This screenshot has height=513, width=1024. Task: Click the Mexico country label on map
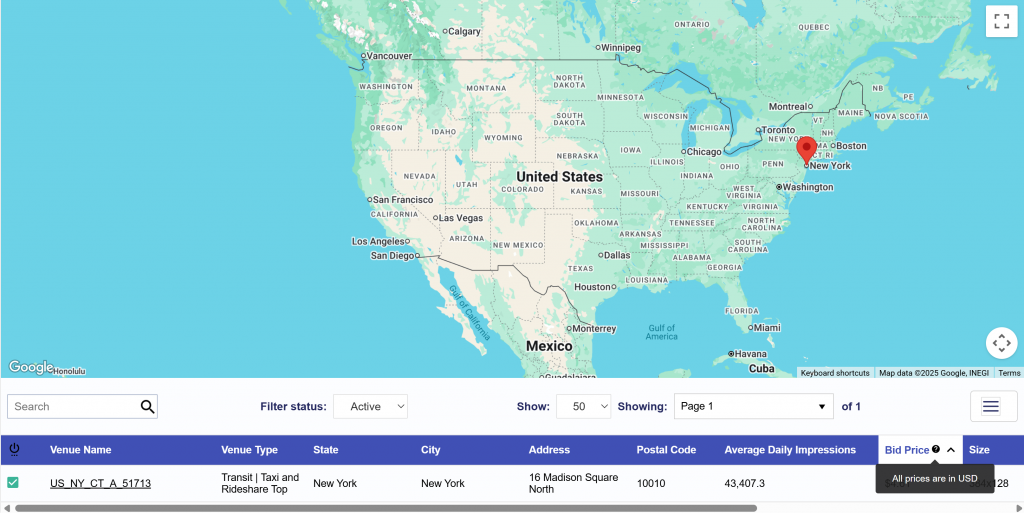[549, 347]
